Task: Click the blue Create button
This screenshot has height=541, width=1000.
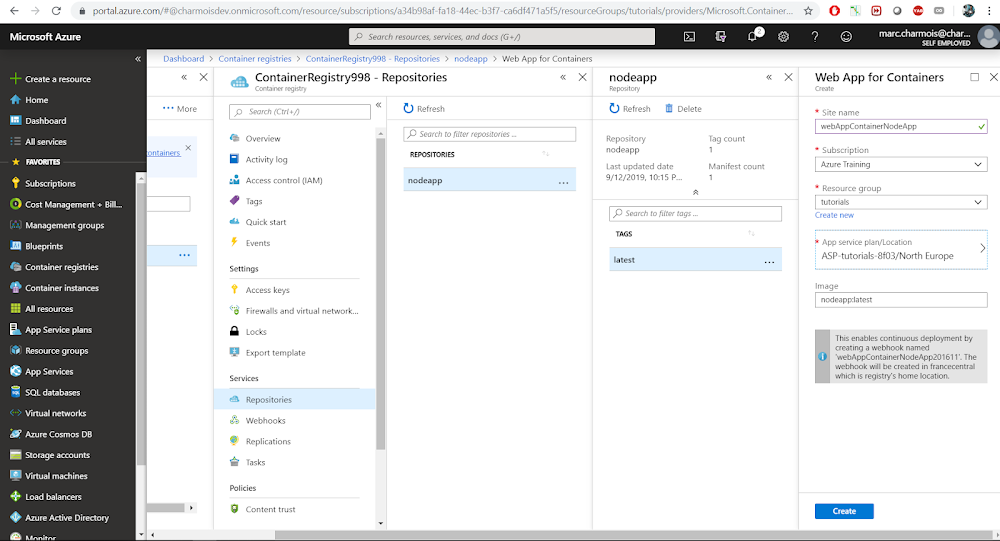Action: click(x=844, y=511)
